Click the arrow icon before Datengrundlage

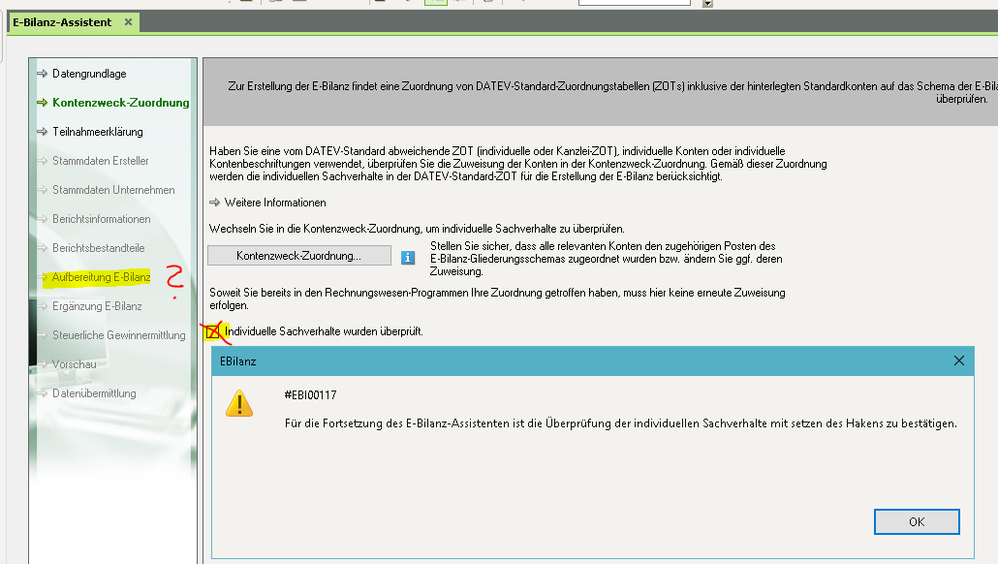coord(42,74)
